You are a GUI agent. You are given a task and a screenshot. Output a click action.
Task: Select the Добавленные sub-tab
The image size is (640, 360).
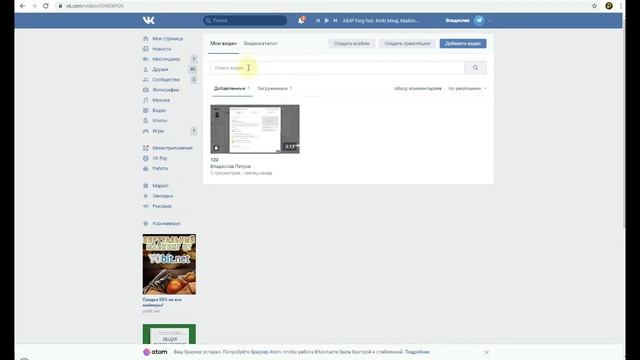click(x=232, y=88)
